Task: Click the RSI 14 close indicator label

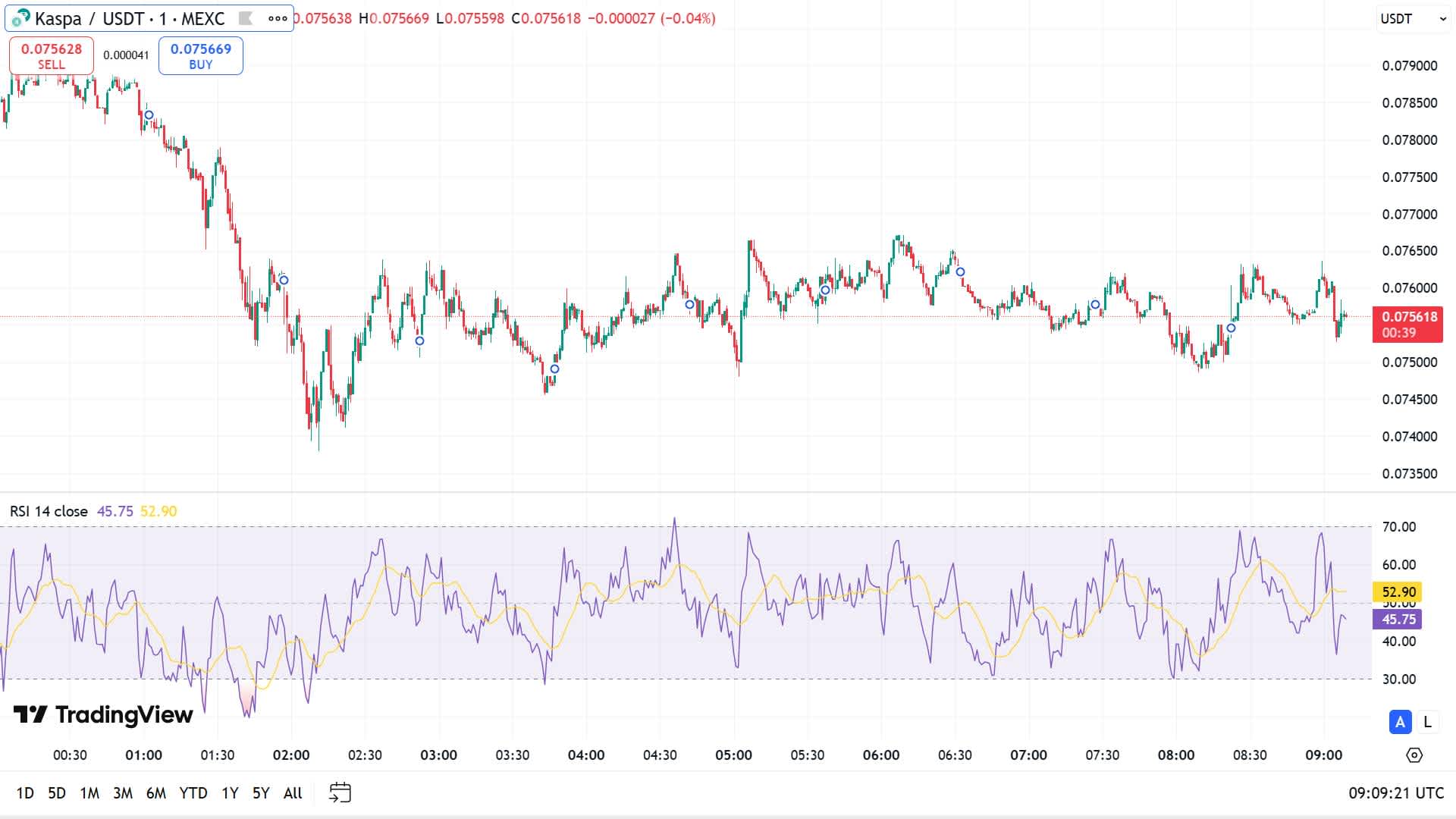Action: coord(49,511)
